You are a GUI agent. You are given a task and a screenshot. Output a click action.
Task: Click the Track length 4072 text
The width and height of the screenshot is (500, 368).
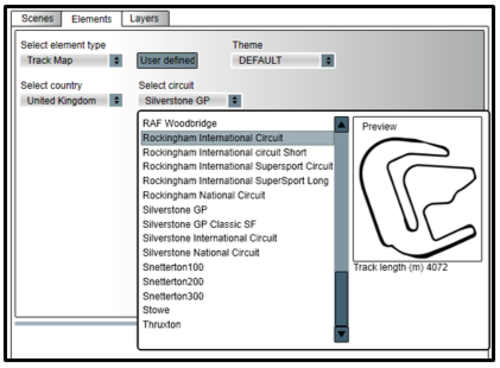[x=400, y=267]
